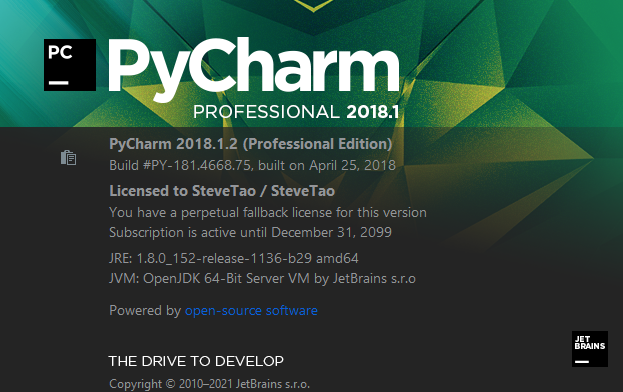The height and width of the screenshot is (392, 623).
Task: Click the copy-to-clipboard icon beside build info
Action: (68, 158)
